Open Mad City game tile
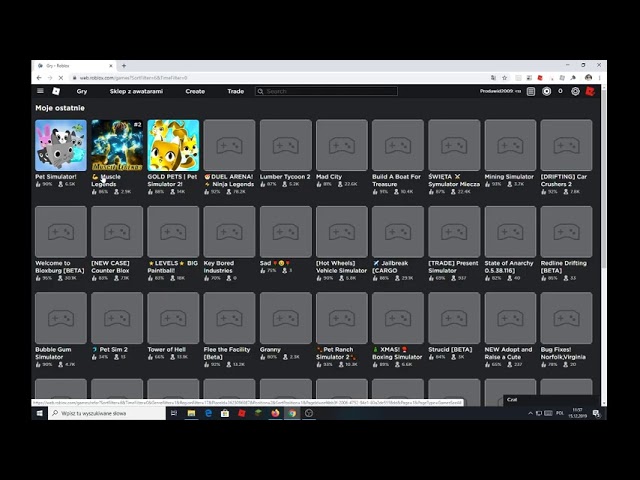Viewport: 640px width, 480px height. tap(342, 145)
